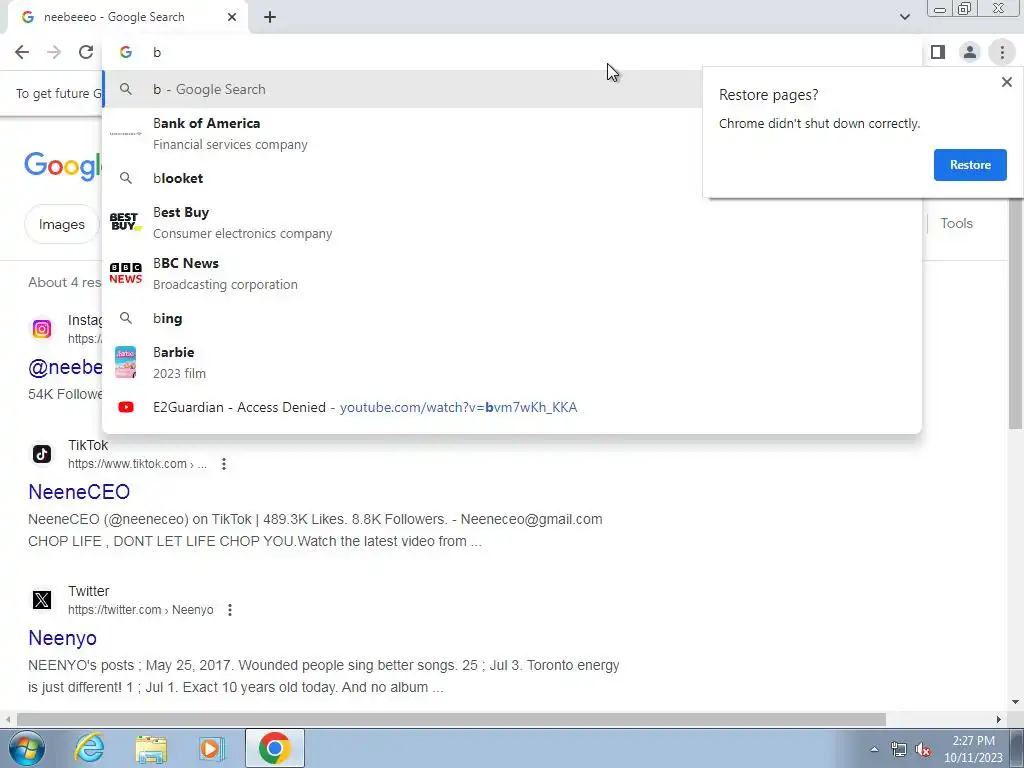Click the network tray icon
1024x768 pixels.
pyautogui.click(x=899, y=749)
